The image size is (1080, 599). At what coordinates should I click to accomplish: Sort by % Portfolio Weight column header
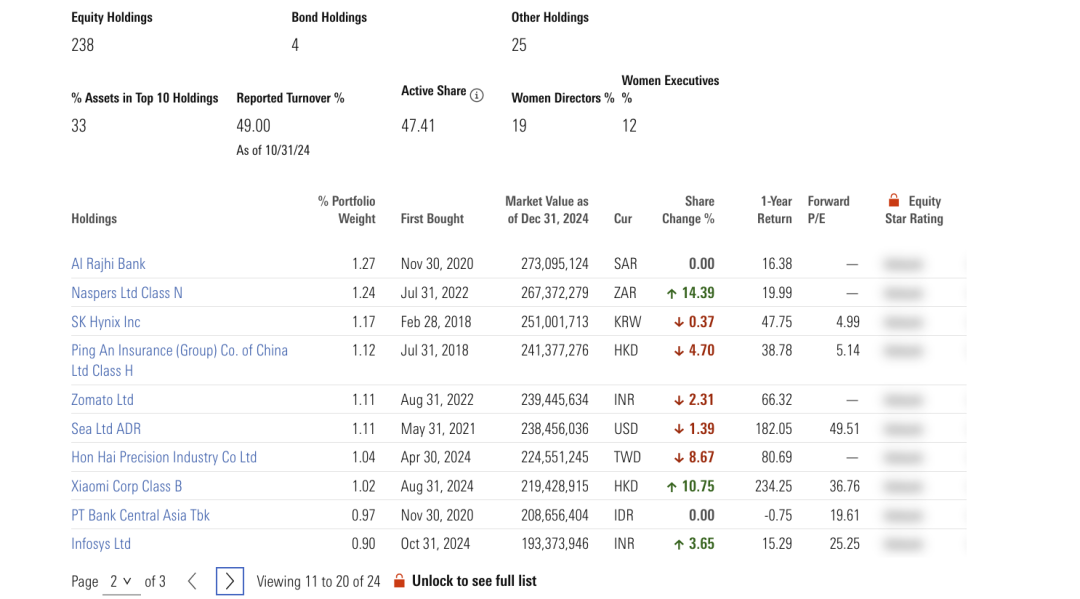(346, 210)
